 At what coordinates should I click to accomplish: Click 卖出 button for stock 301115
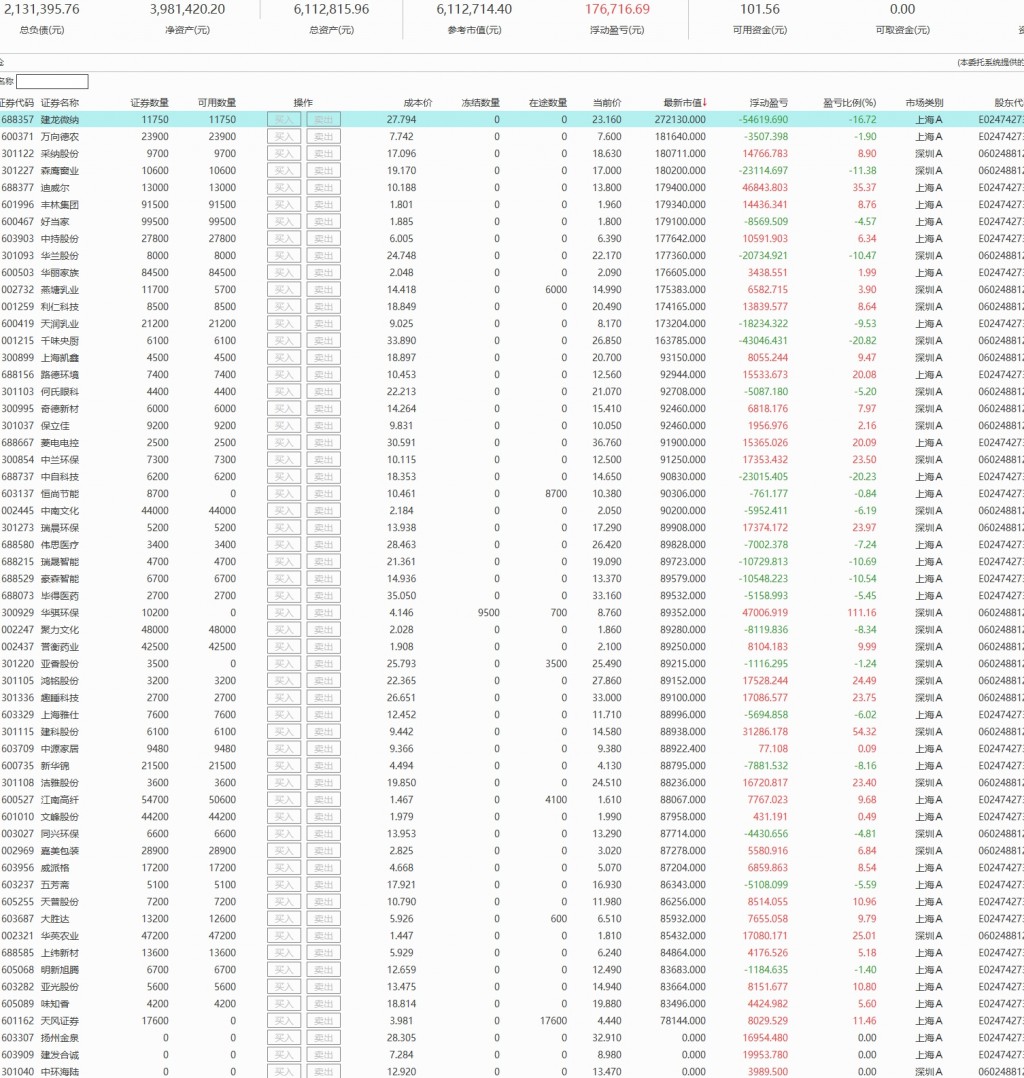pos(323,732)
